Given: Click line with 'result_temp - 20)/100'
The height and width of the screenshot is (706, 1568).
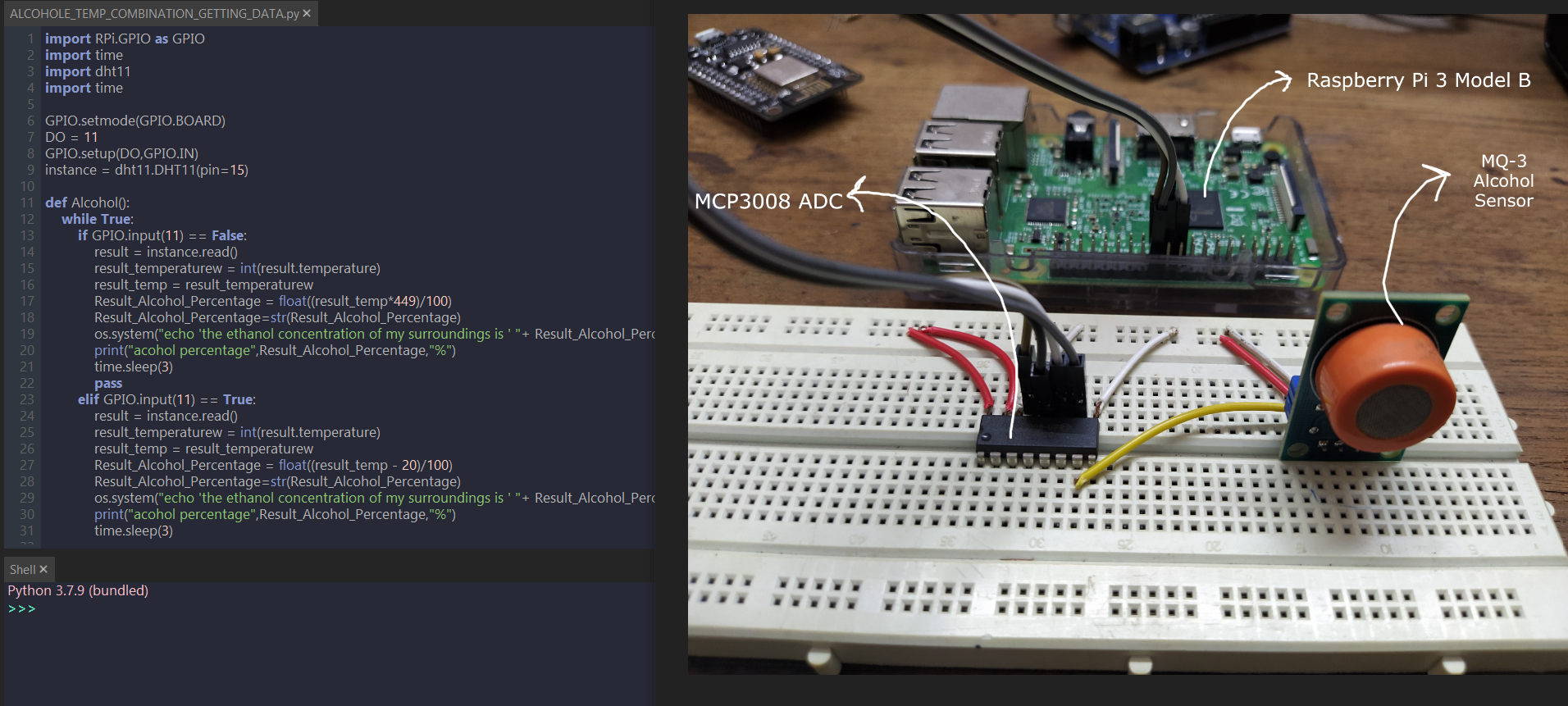Looking at the screenshot, I should click(x=273, y=465).
